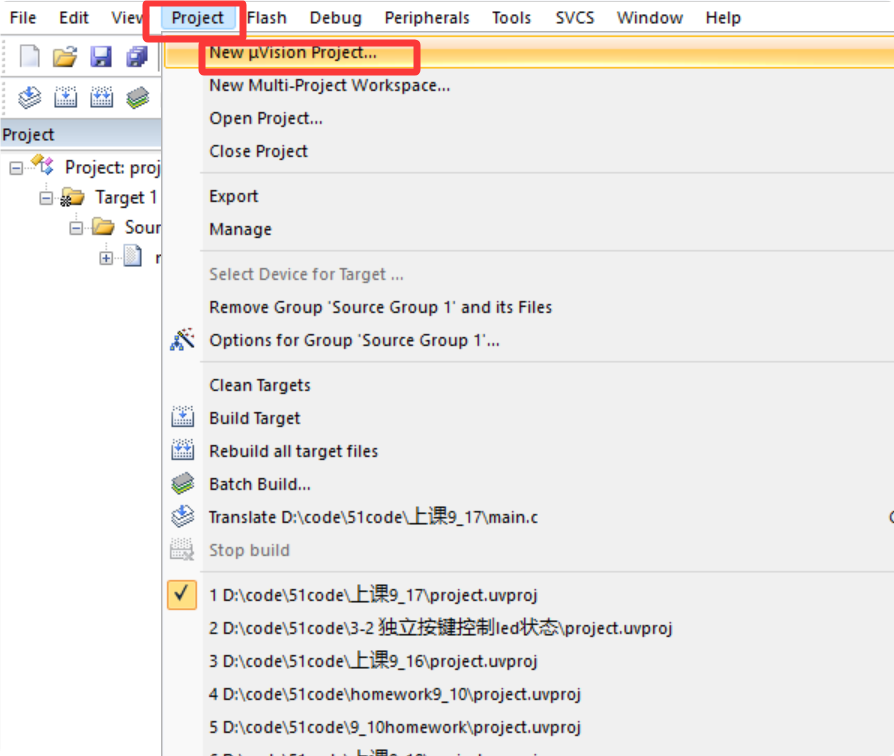Toggle checkmark for recent project 1
Image resolution: width=894 pixels, height=756 pixels.
click(x=182, y=595)
